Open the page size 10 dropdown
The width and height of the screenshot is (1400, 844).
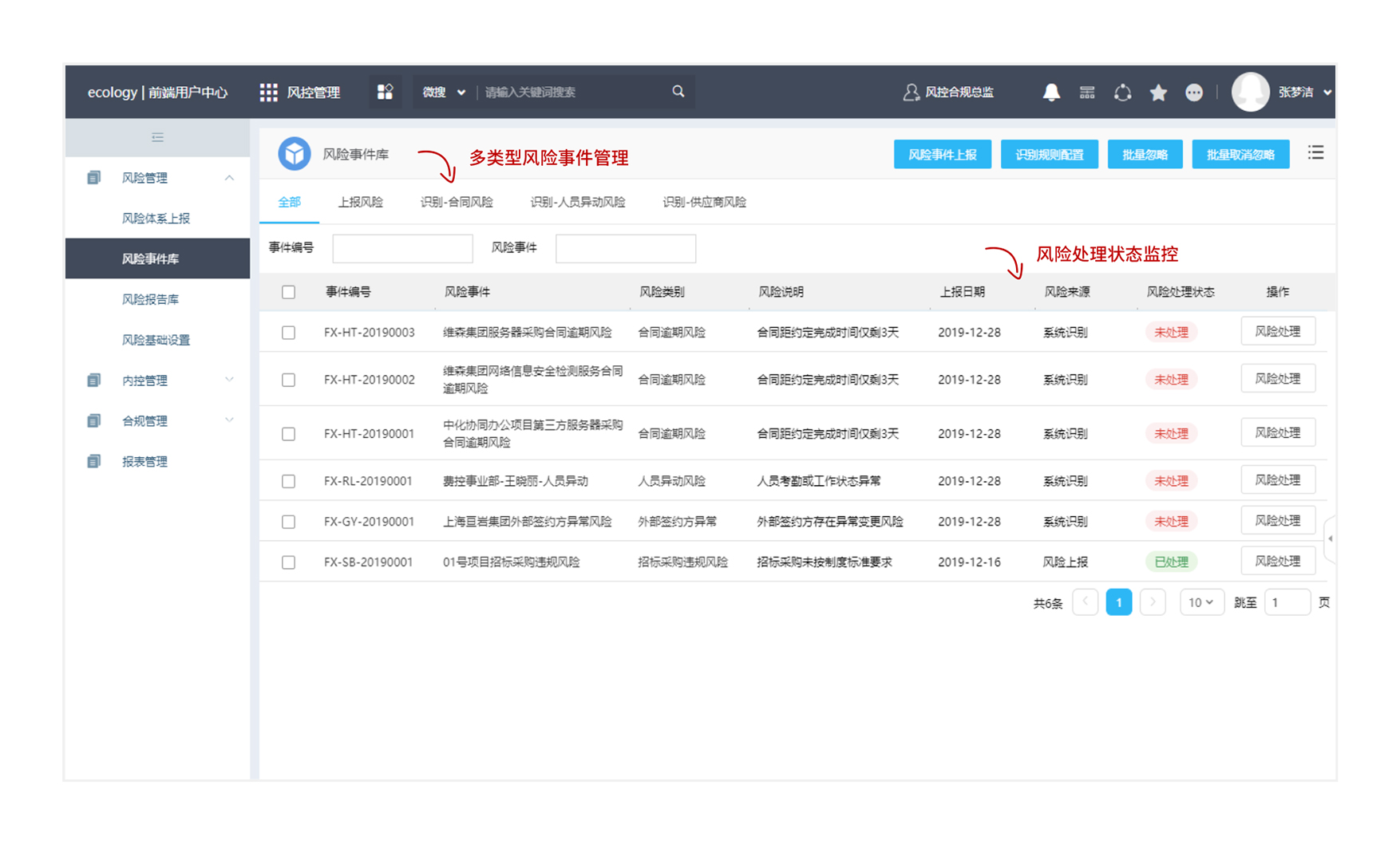[x=1200, y=602]
